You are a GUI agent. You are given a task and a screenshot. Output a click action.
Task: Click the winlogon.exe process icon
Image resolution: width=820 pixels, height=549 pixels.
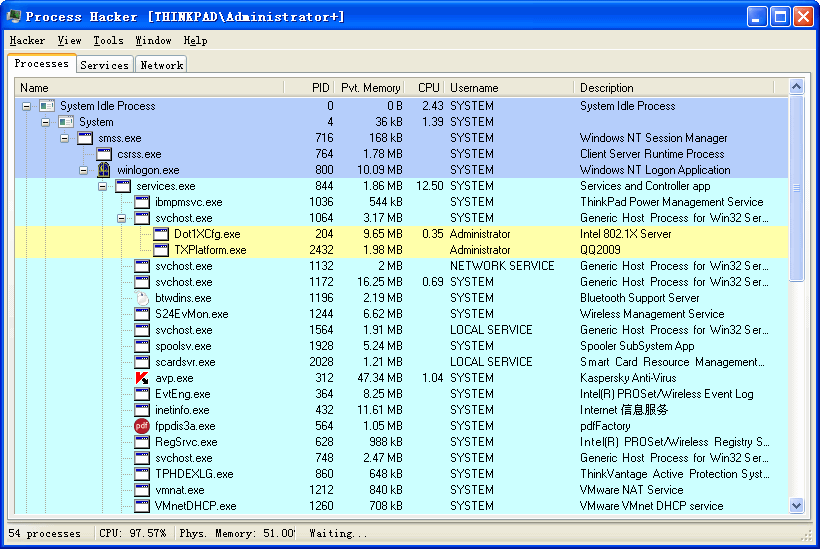click(104, 170)
